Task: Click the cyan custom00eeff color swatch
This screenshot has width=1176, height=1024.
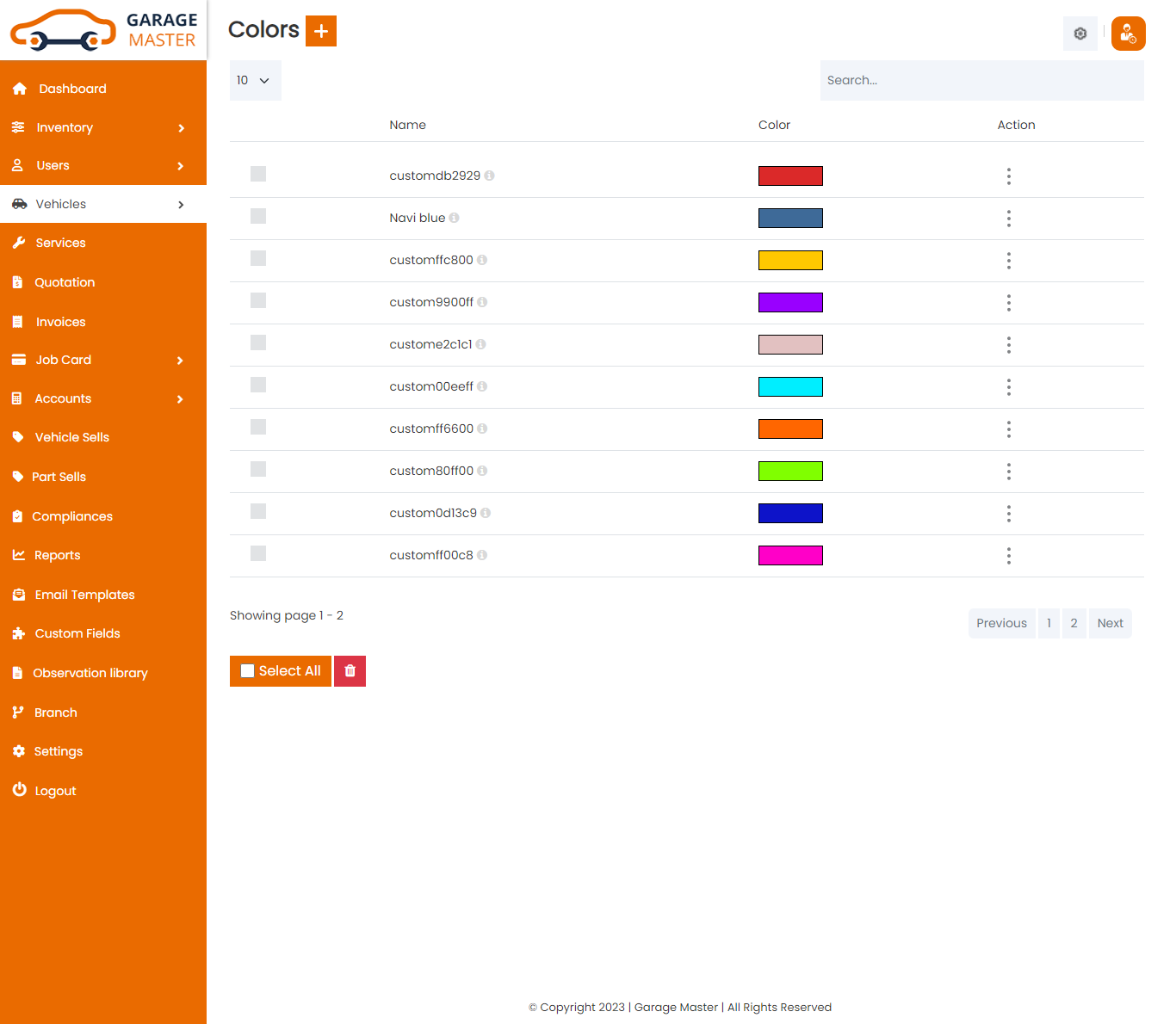Action: coord(790,387)
